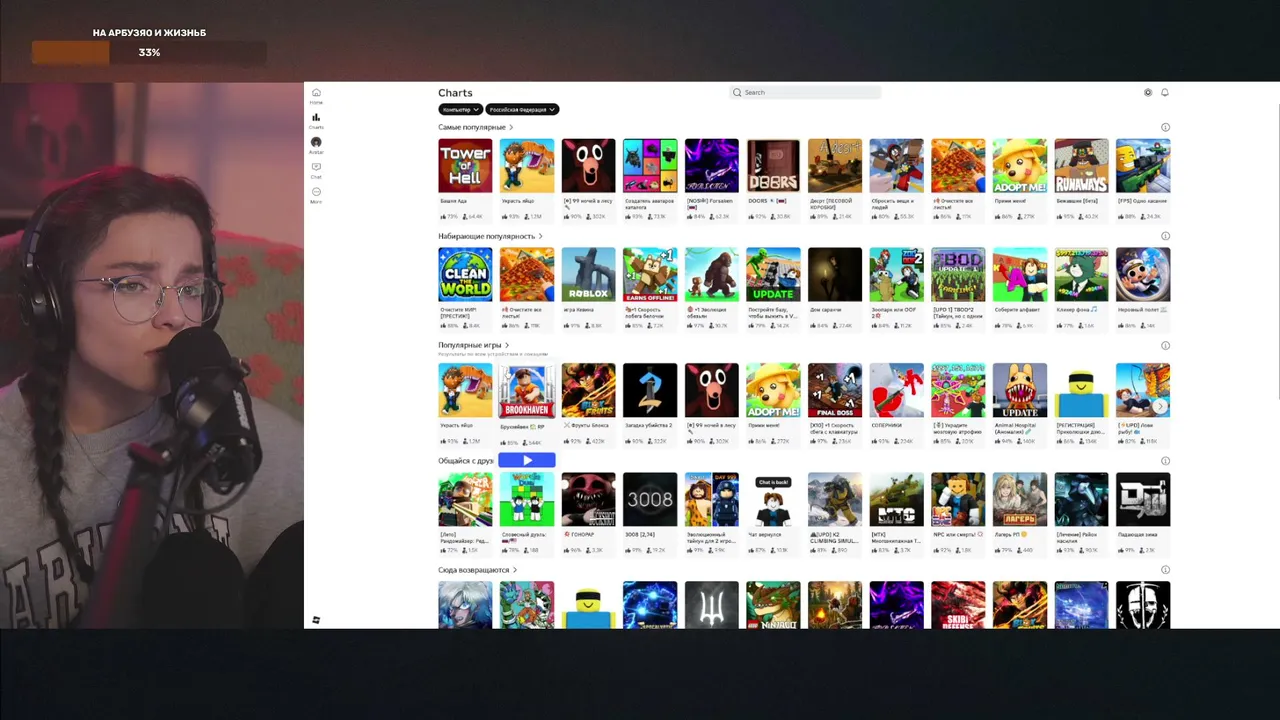This screenshot has width=1280, height=720.
Task: Expand the Самые популярные section
Action: click(475, 128)
